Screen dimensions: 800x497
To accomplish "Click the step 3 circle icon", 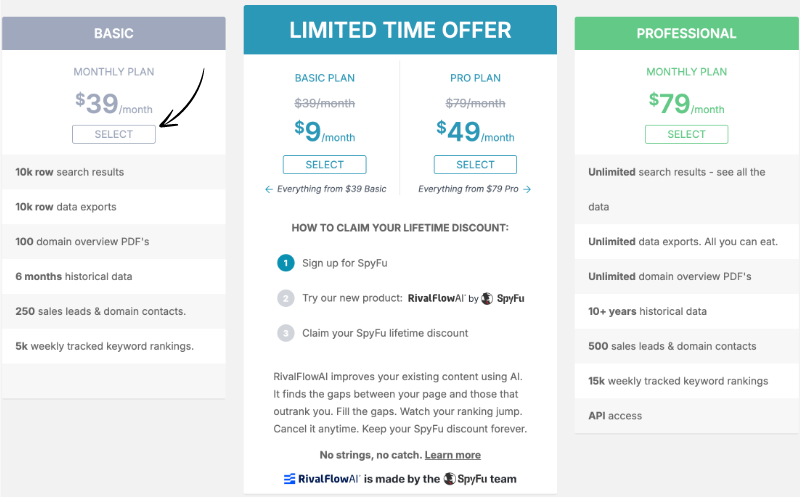I will 286,333.
